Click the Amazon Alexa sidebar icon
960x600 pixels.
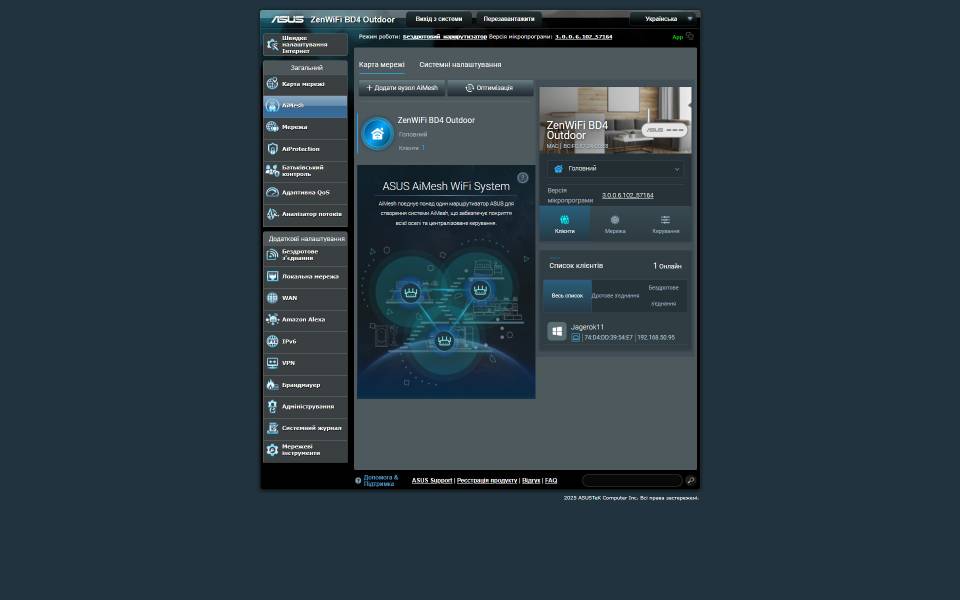point(272,320)
